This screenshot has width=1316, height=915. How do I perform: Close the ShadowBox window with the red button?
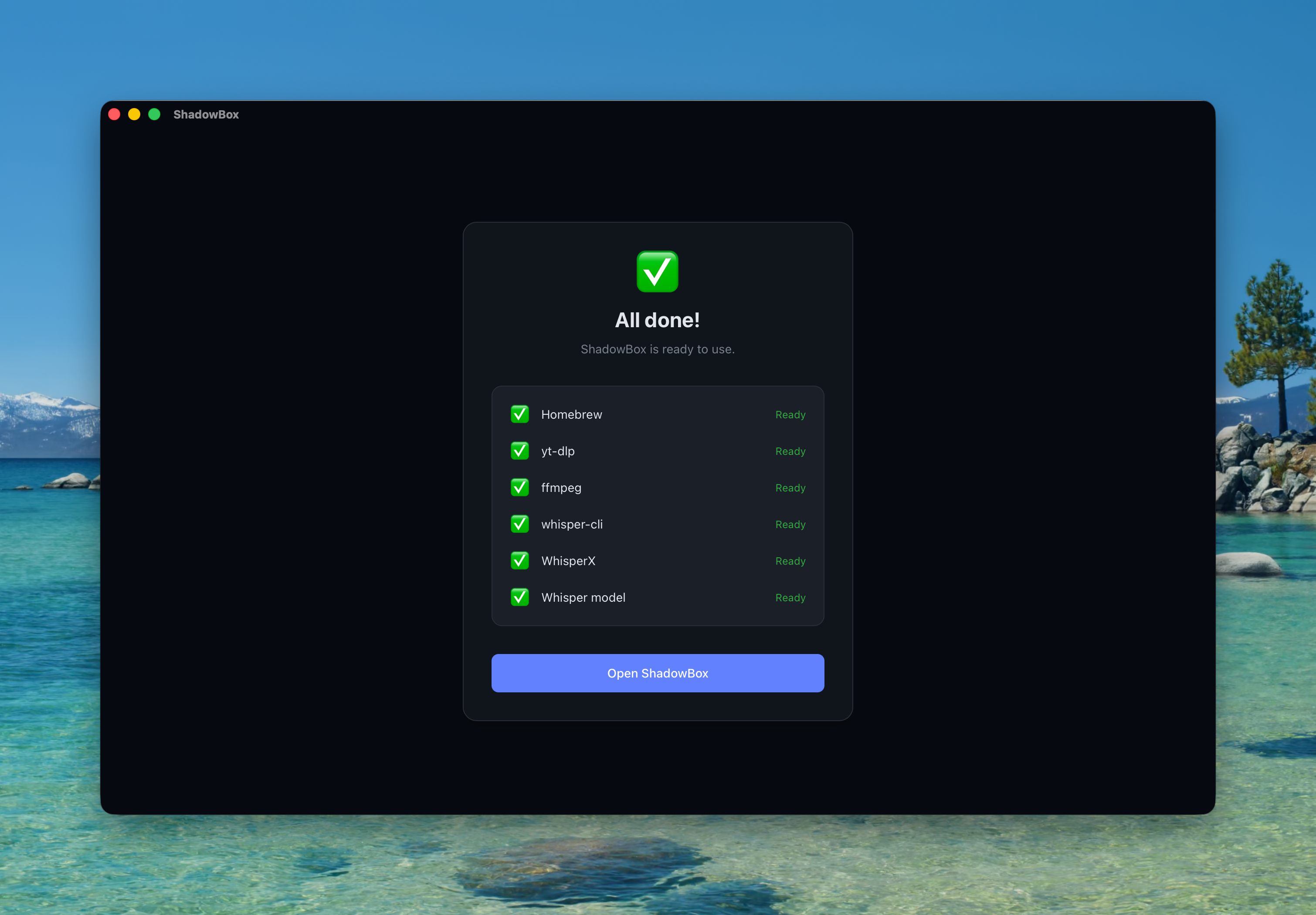(x=114, y=114)
